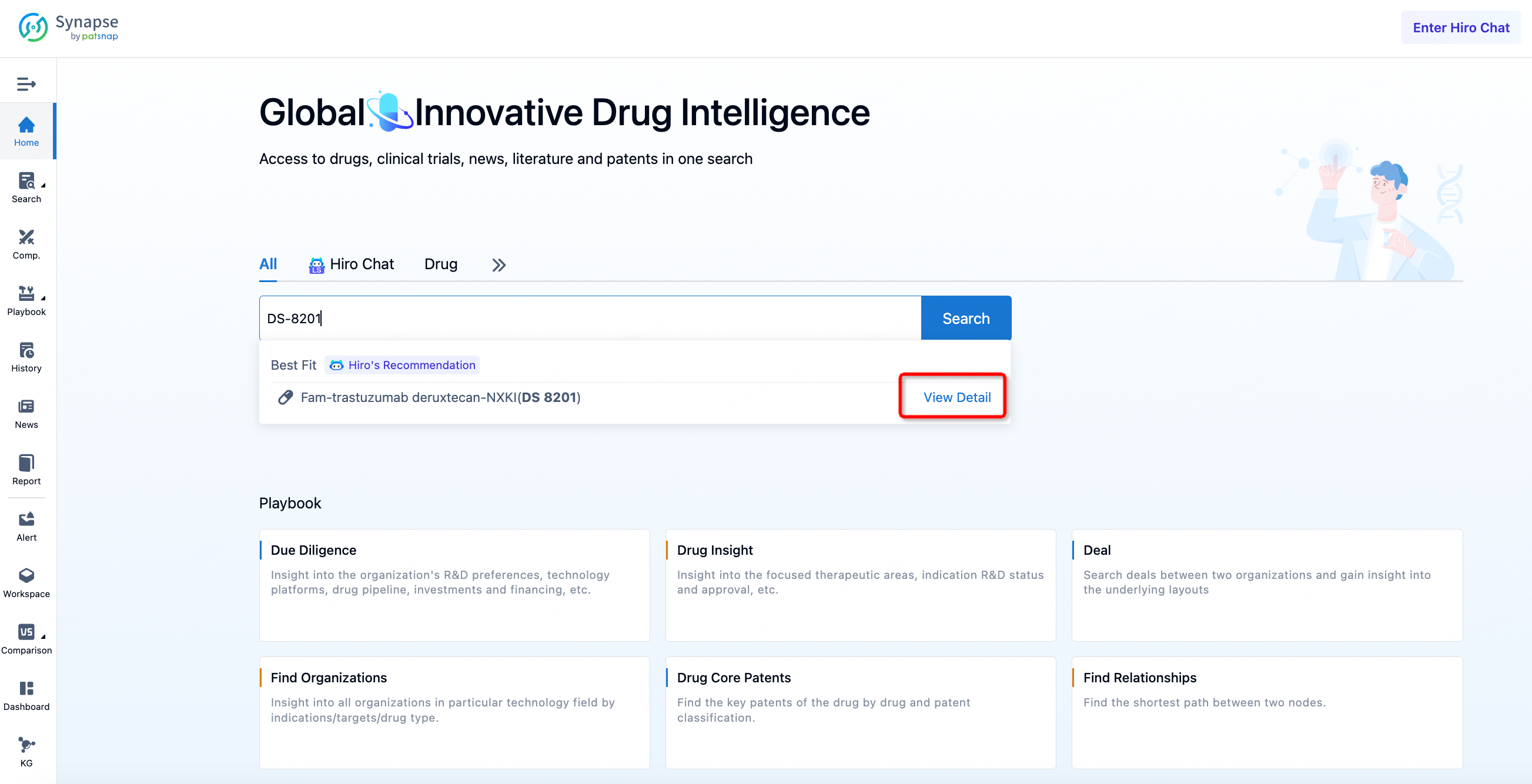
Task: Go to Home in the sidebar
Action: click(x=26, y=132)
